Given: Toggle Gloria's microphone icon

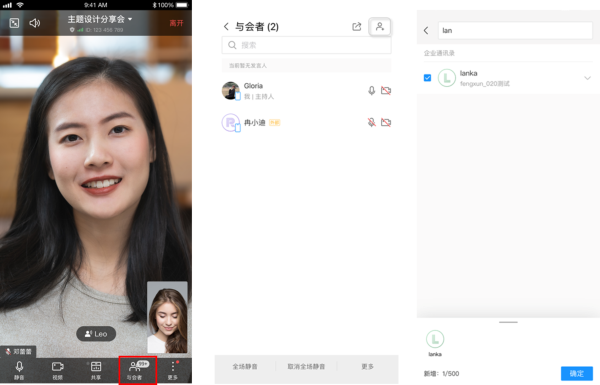Looking at the screenshot, I should point(372,90).
